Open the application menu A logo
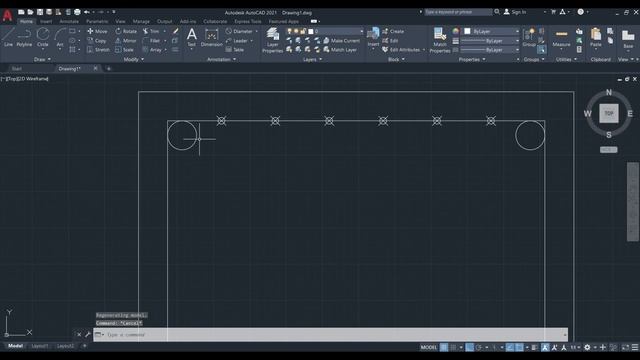The image size is (640, 360). [x=7, y=16]
